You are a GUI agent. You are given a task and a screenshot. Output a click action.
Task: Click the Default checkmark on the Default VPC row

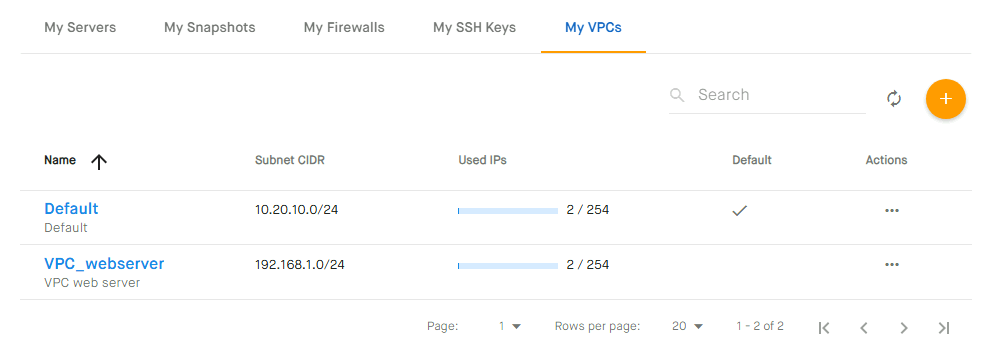pos(740,211)
